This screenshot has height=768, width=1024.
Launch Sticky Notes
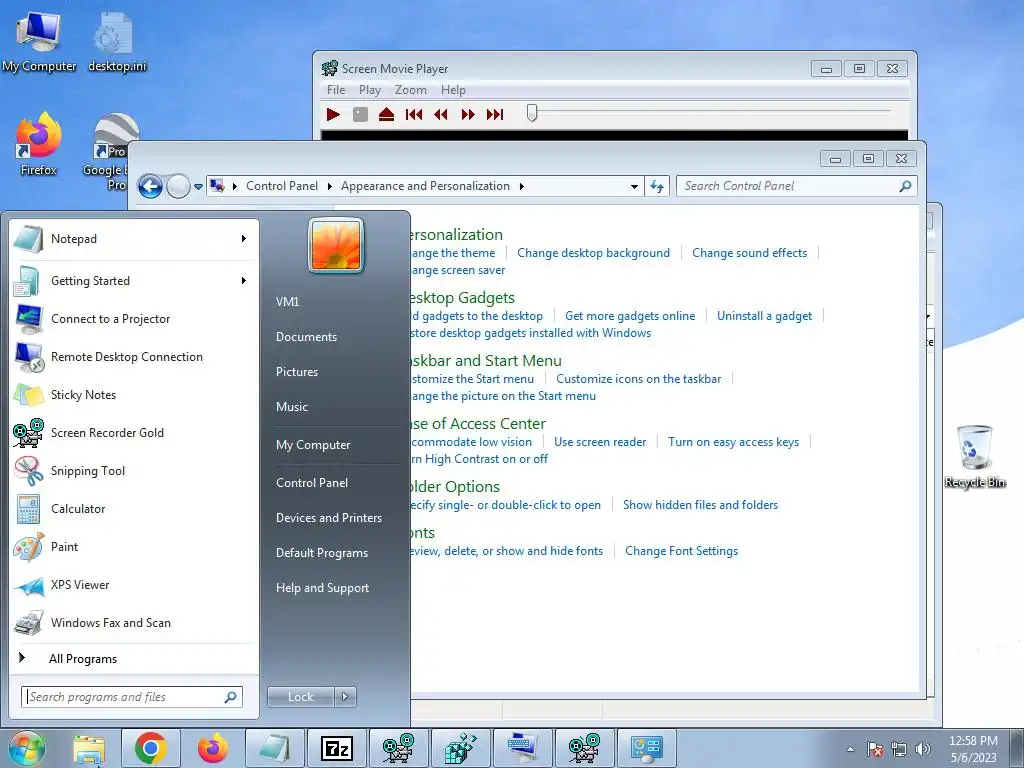click(132, 394)
